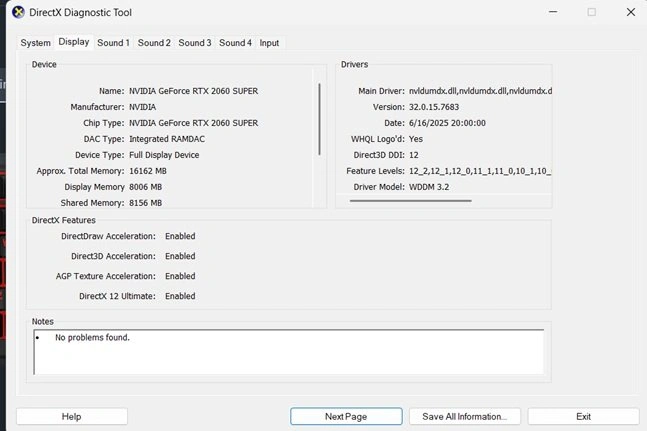Click the 'Feature Levels:' label
647x431 pixels.
pyautogui.click(x=375, y=171)
